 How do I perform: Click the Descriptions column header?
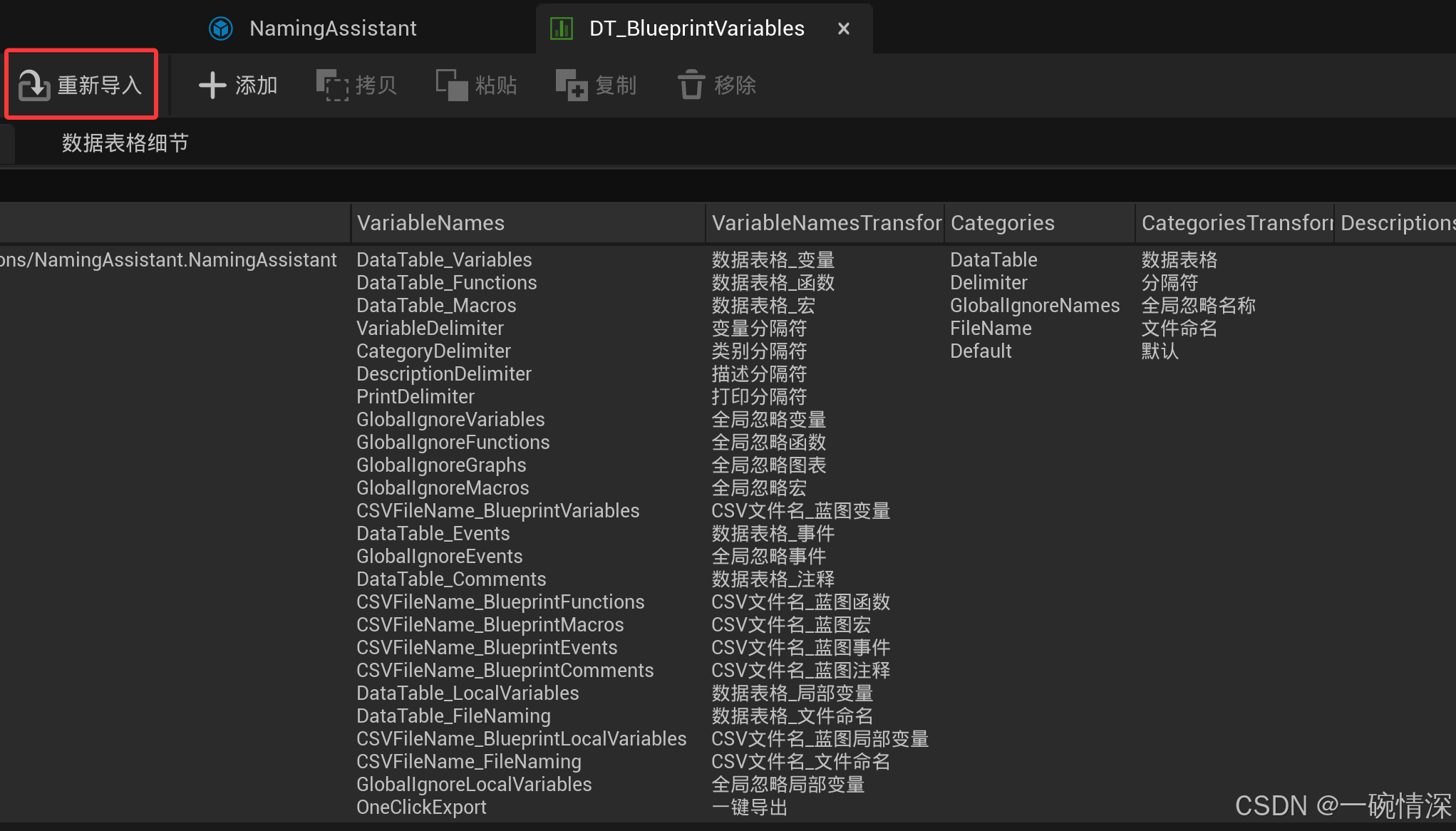click(1395, 223)
